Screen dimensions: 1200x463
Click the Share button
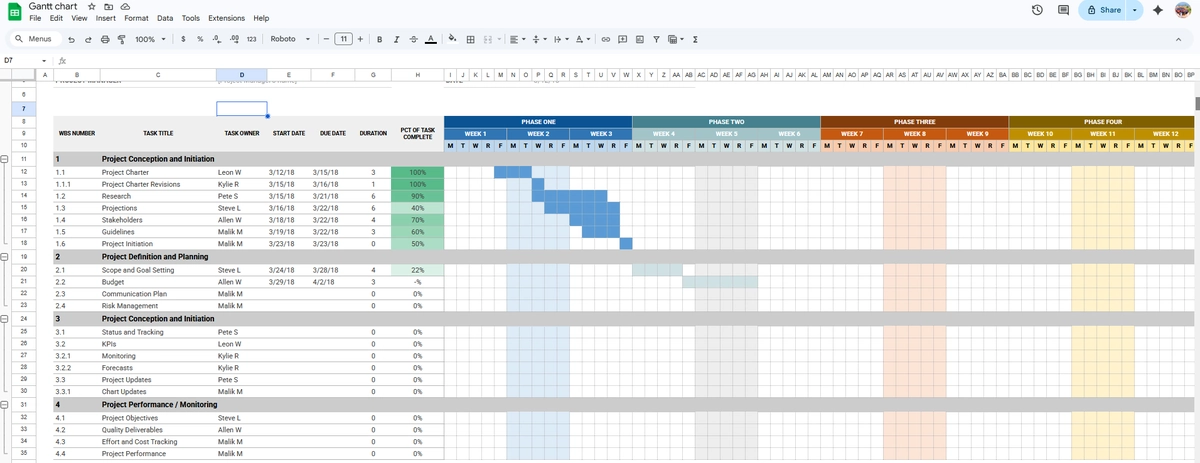[x=1103, y=10]
